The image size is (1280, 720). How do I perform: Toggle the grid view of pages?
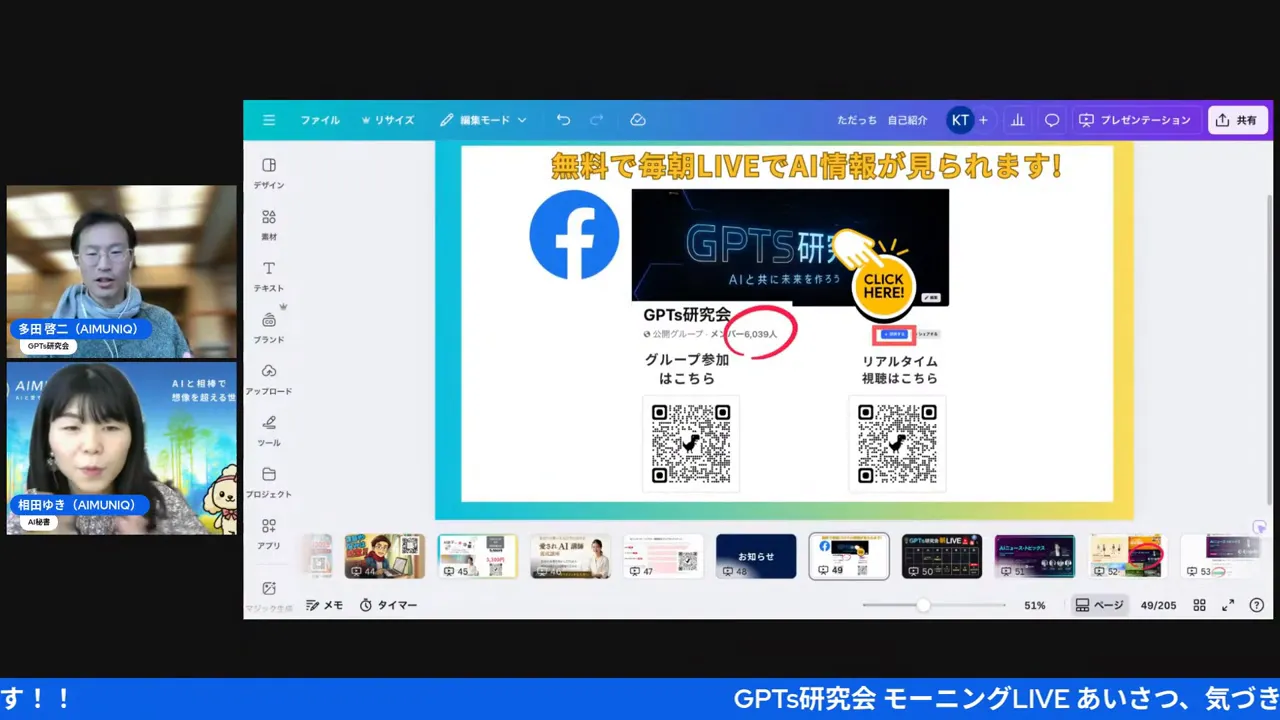pos(1199,604)
